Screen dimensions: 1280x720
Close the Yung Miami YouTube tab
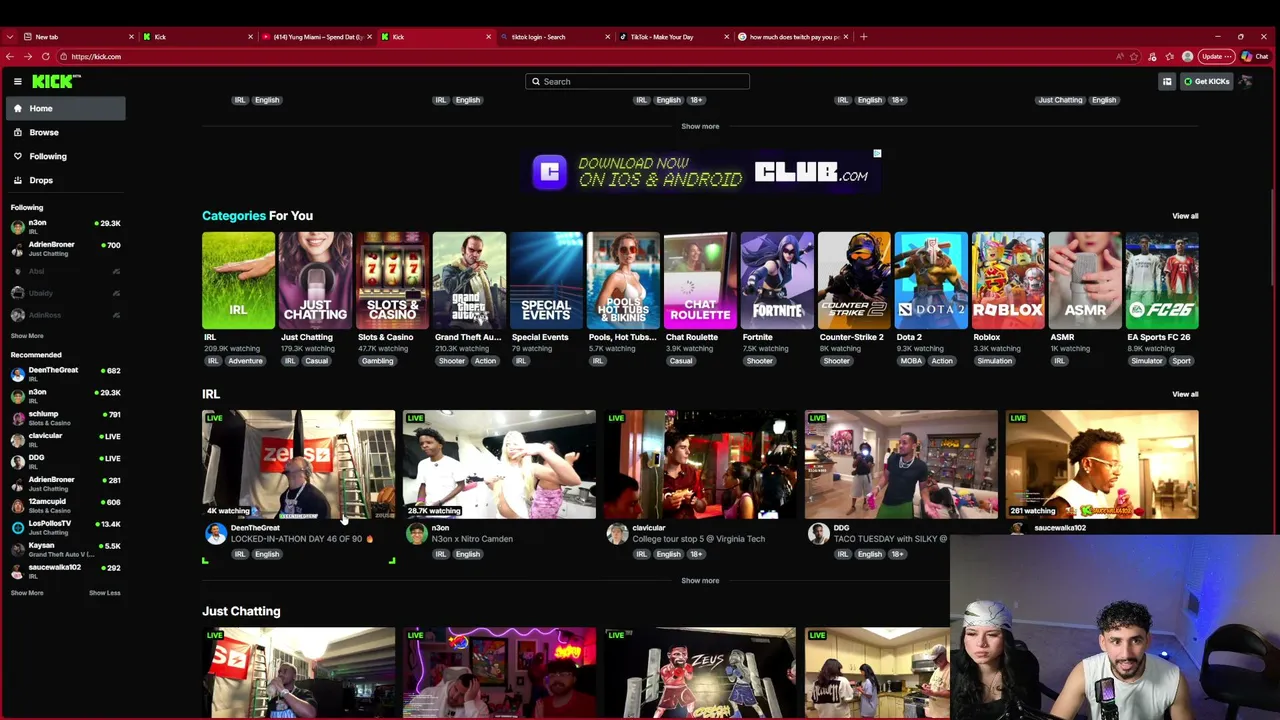click(369, 37)
